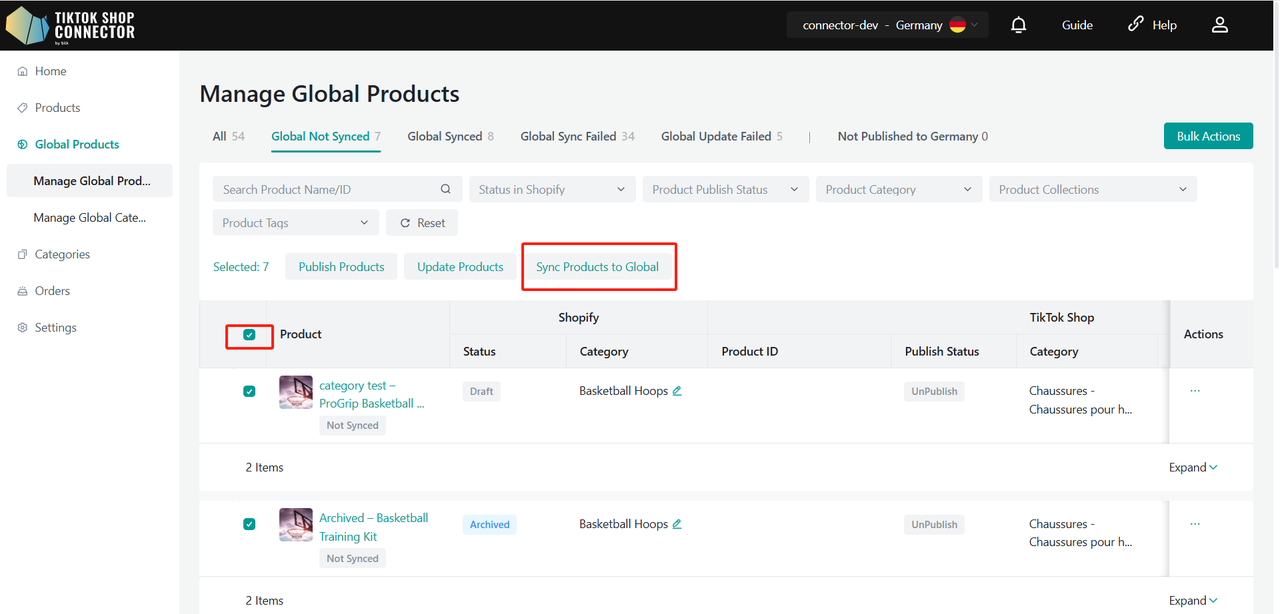Open Categories in the left sidebar

(62, 254)
